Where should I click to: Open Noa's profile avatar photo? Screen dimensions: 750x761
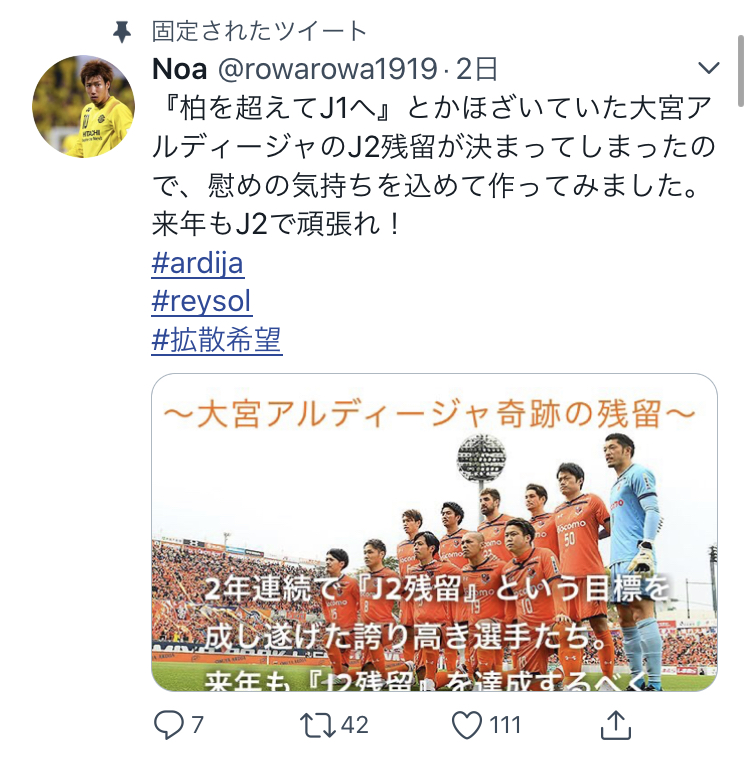click(83, 106)
